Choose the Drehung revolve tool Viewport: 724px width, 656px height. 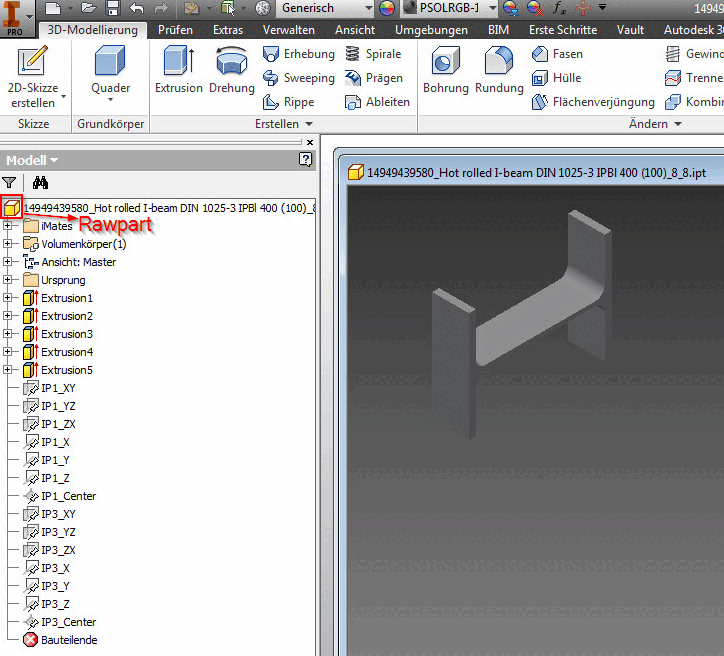(x=232, y=70)
